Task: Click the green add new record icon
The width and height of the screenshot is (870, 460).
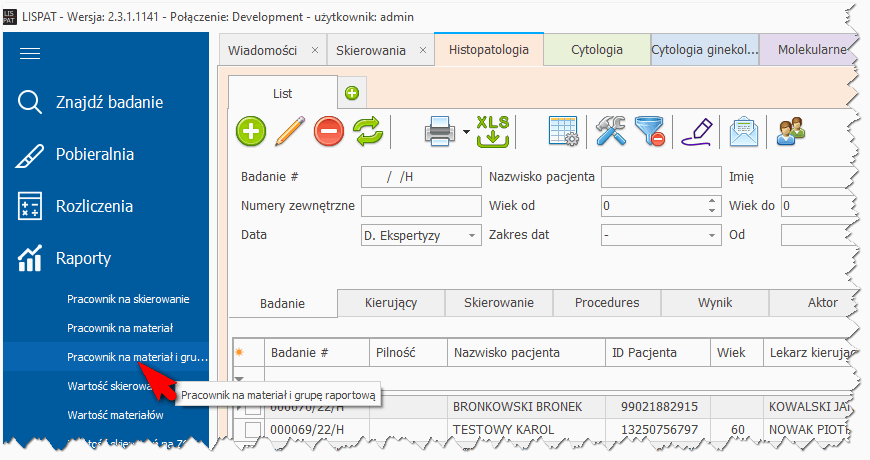Action: pyautogui.click(x=251, y=131)
